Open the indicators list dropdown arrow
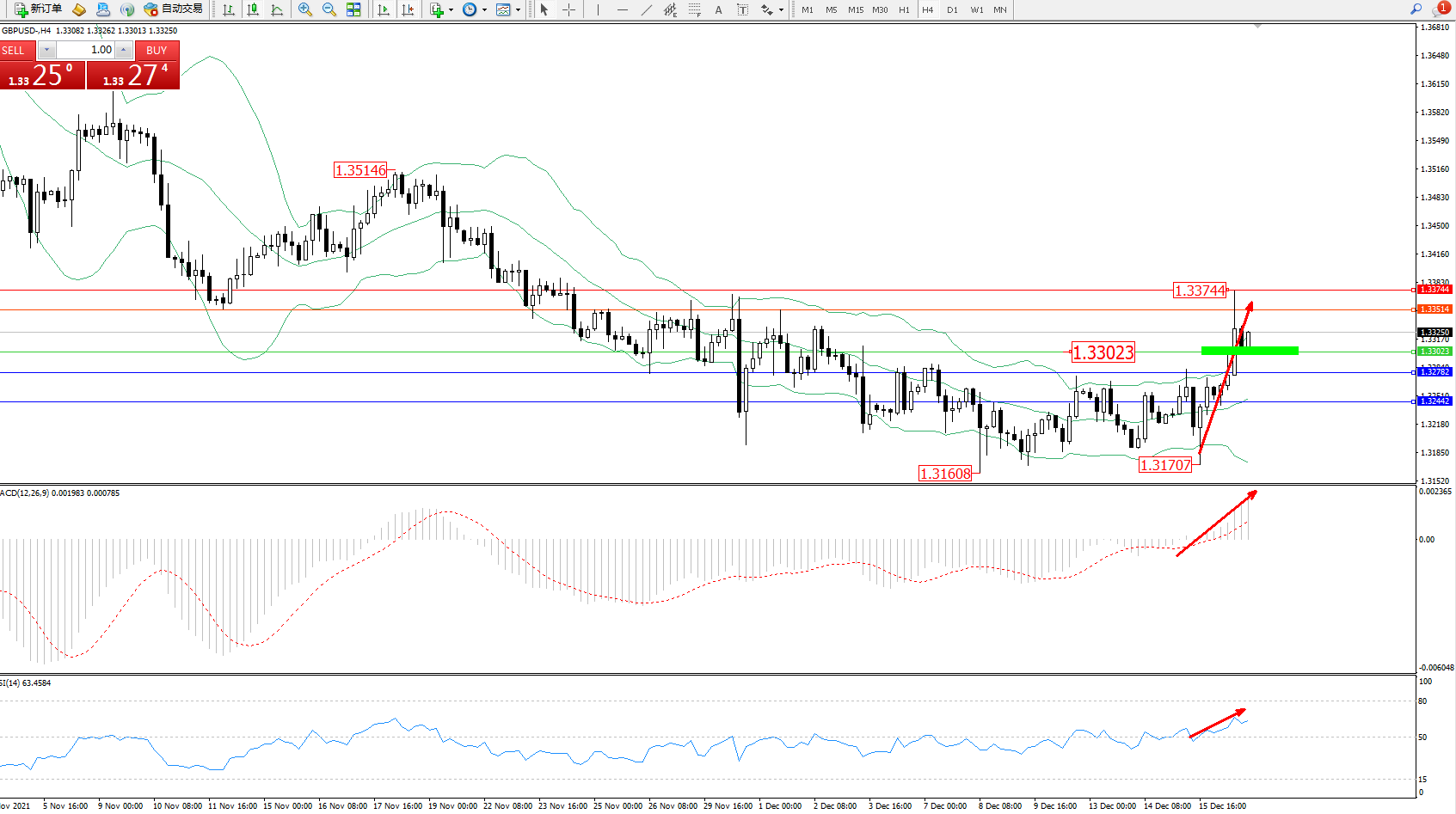Image resolution: width=1456 pixels, height=814 pixels. point(451,10)
